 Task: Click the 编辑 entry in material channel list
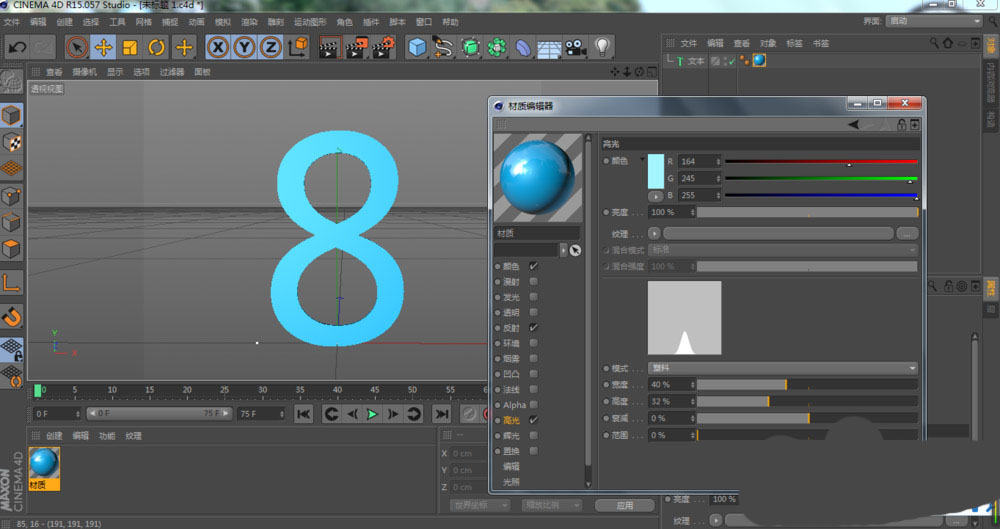[511, 466]
